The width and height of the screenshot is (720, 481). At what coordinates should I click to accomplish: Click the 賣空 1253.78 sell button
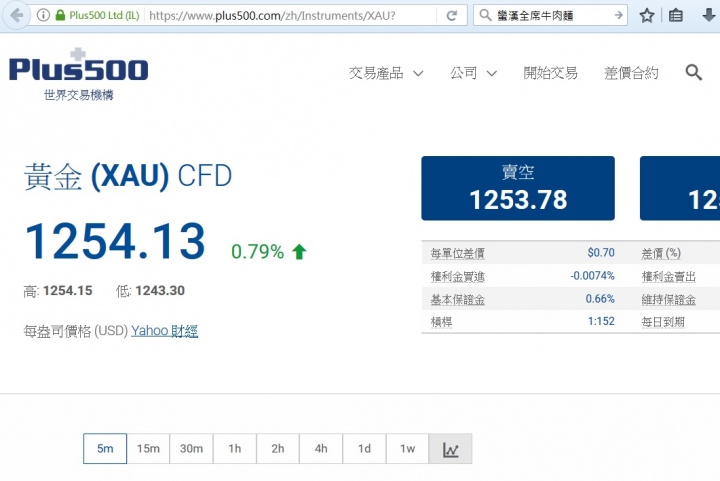[x=518, y=188]
